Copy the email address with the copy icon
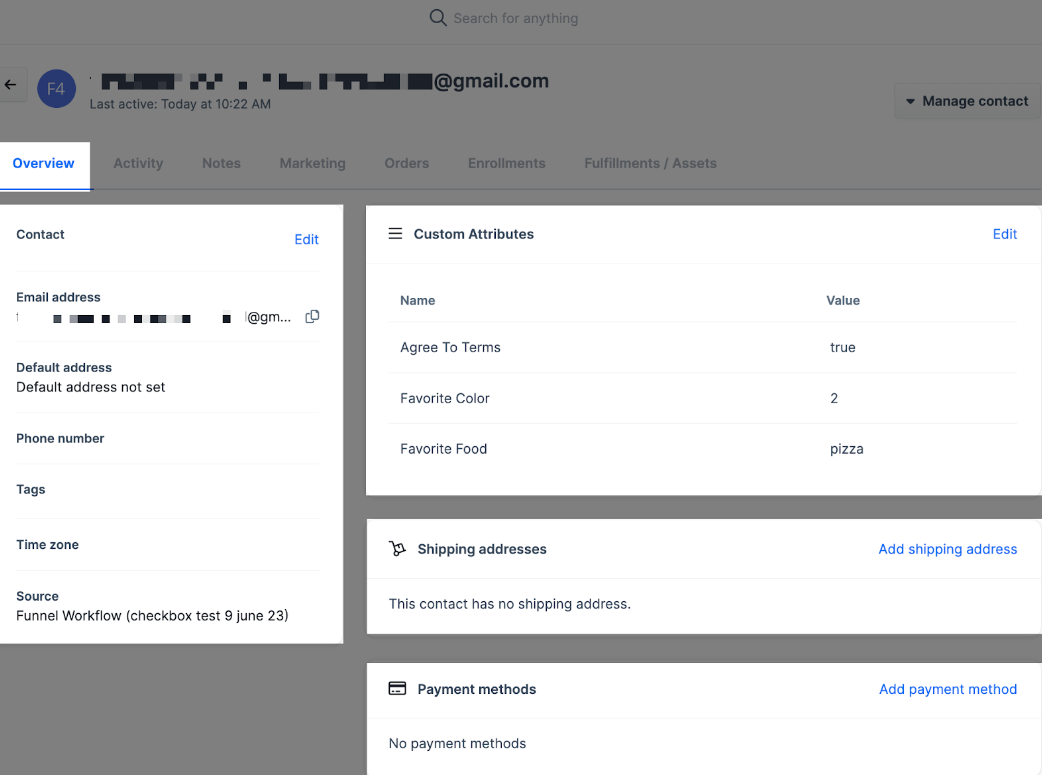1042x775 pixels. (312, 316)
